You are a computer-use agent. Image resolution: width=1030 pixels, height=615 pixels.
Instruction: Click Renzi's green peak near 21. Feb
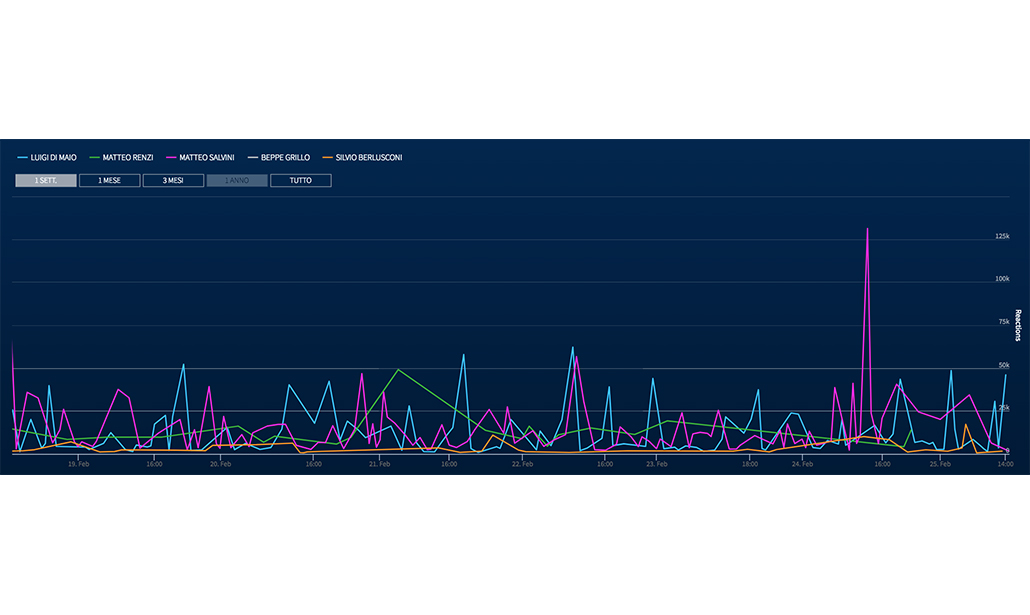399,370
